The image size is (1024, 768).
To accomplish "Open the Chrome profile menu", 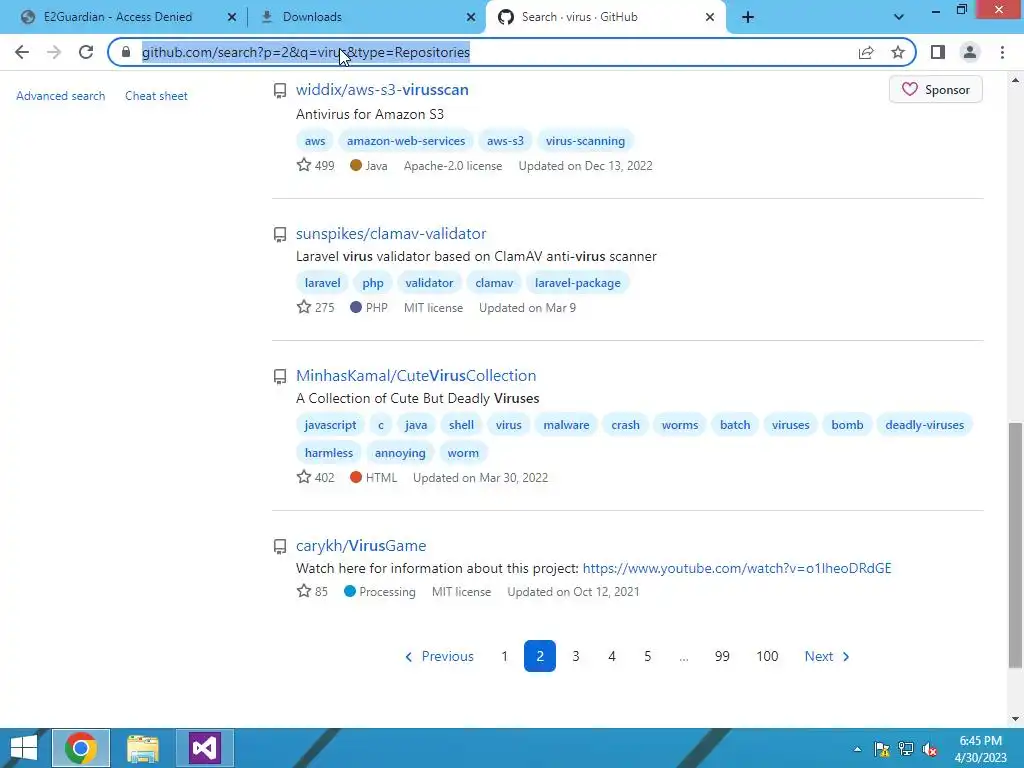I will (970, 52).
